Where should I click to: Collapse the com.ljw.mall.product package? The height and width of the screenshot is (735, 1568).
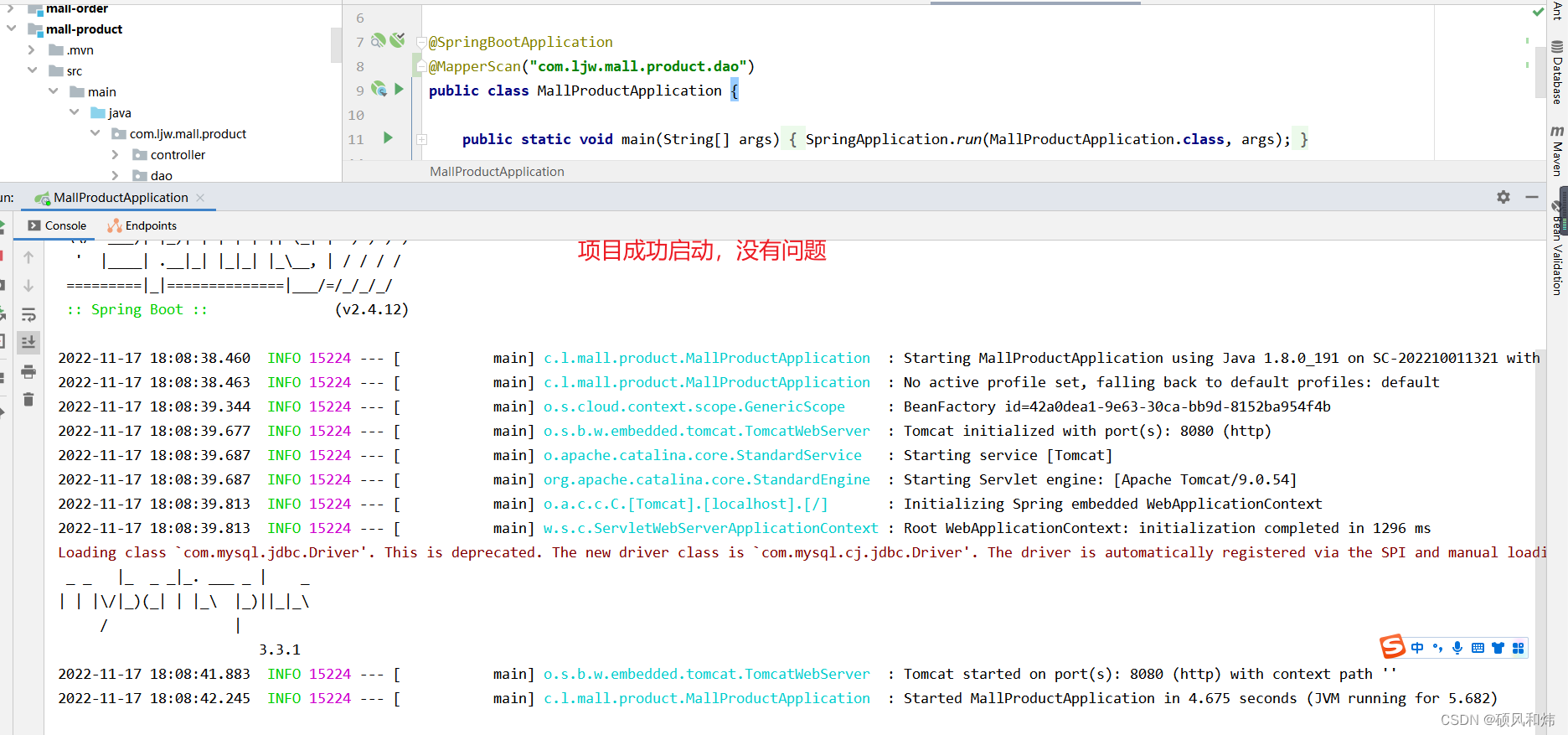(95, 133)
